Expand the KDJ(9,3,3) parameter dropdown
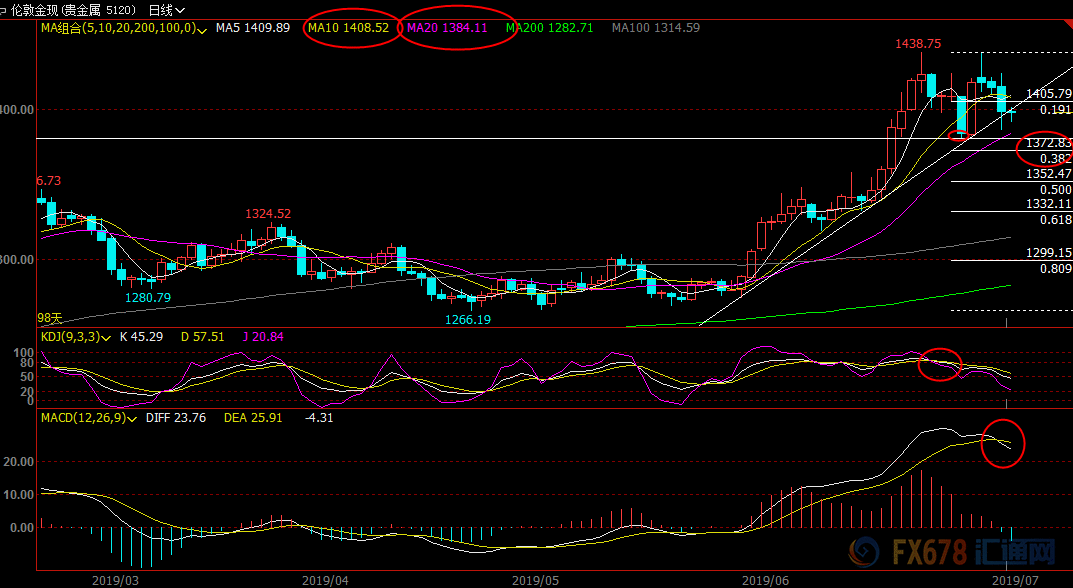The image size is (1073, 588). coord(107,337)
